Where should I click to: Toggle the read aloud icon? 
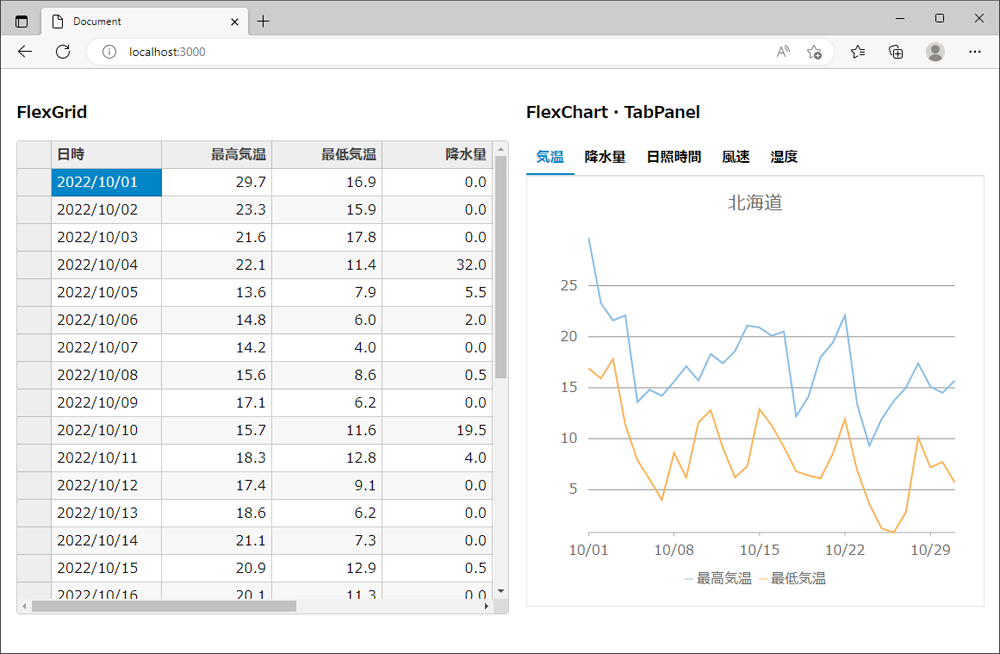click(783, 52)
